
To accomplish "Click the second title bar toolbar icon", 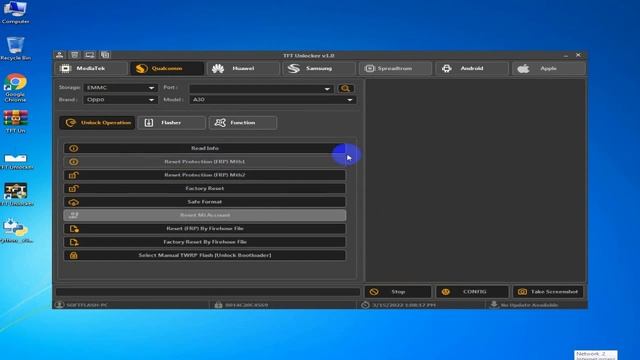I will coord(75,55).
